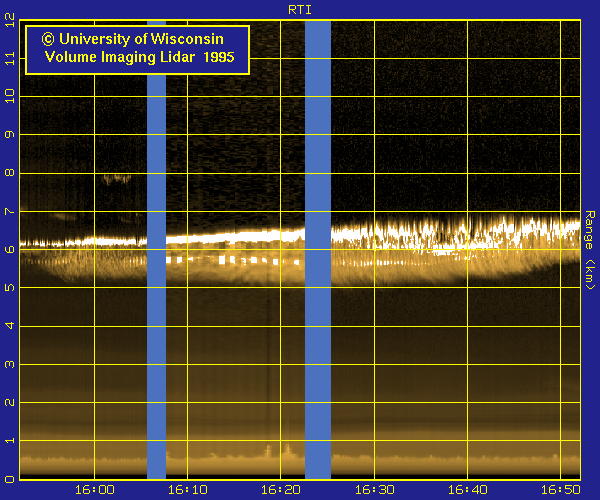Click the Volume Imaging Lidar 1995 text

[x=140, y=57]
